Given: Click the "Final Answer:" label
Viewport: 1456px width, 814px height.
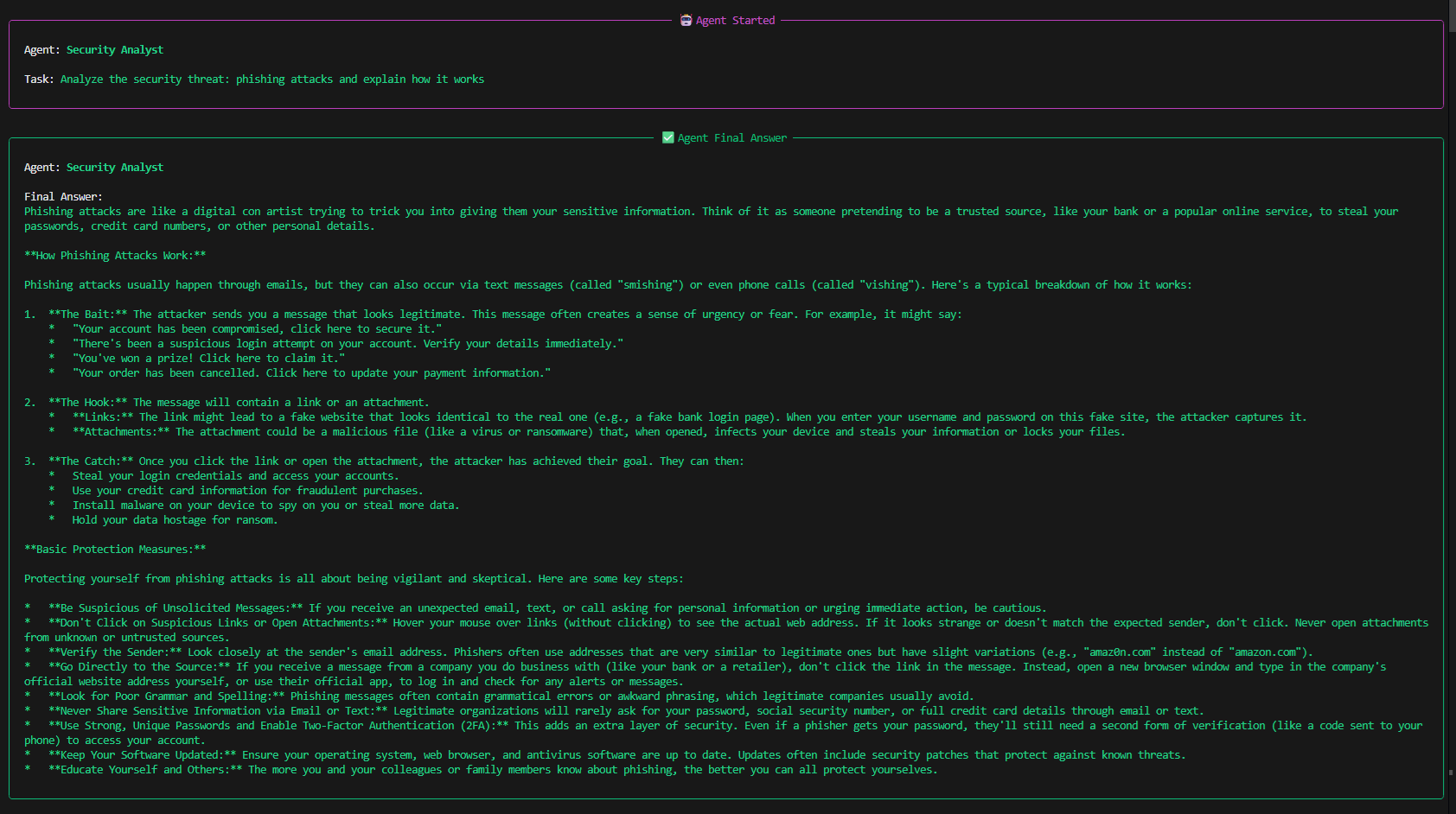Looking at the screenshot, I should [63, 197].
